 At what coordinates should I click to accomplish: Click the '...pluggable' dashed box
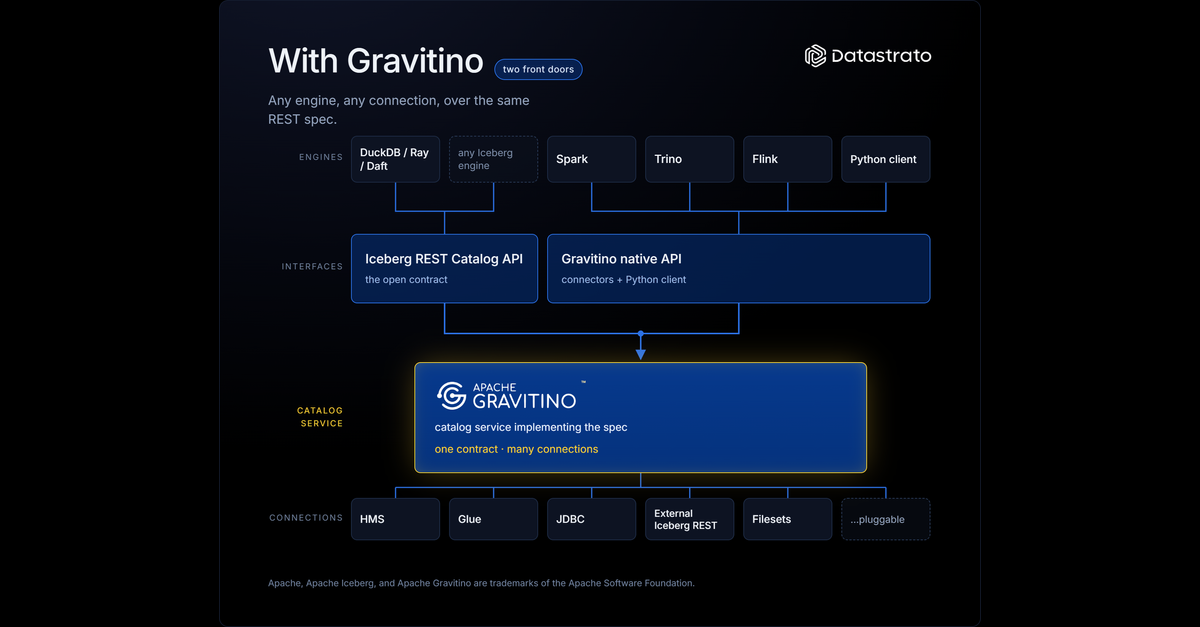point(886,519)
